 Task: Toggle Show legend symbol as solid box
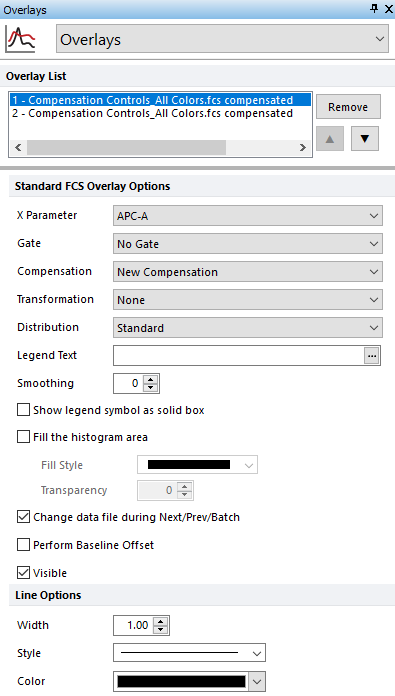23,410
